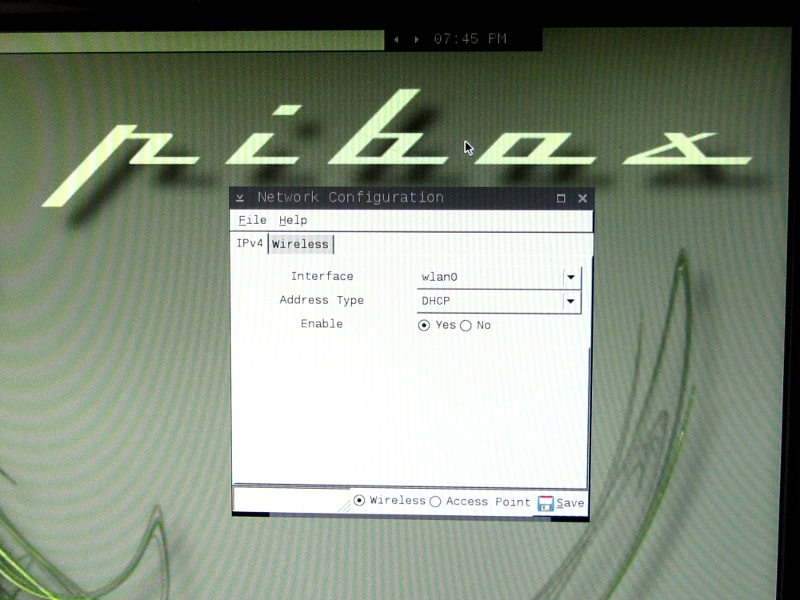The width and height of the screenshot is (800, 600).
Task: Click the 07:45 PM clock
Action: coord(470,39)
